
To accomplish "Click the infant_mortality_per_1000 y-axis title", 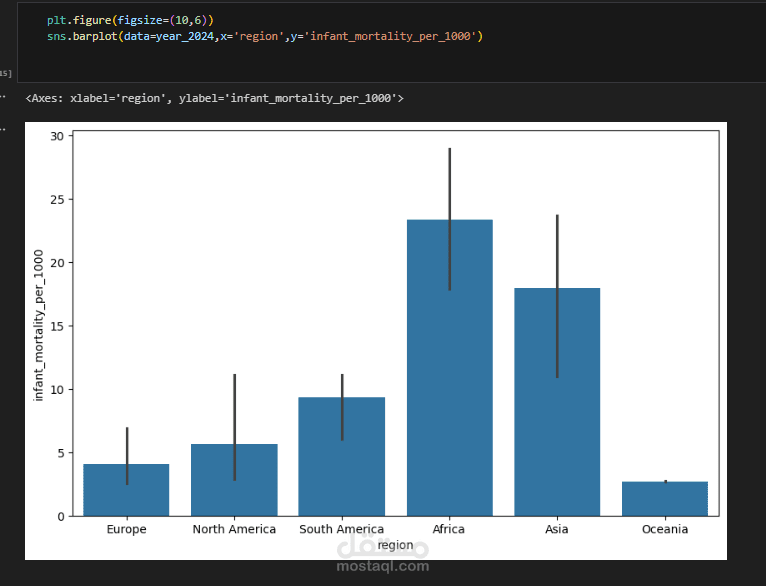I will 40,326.
